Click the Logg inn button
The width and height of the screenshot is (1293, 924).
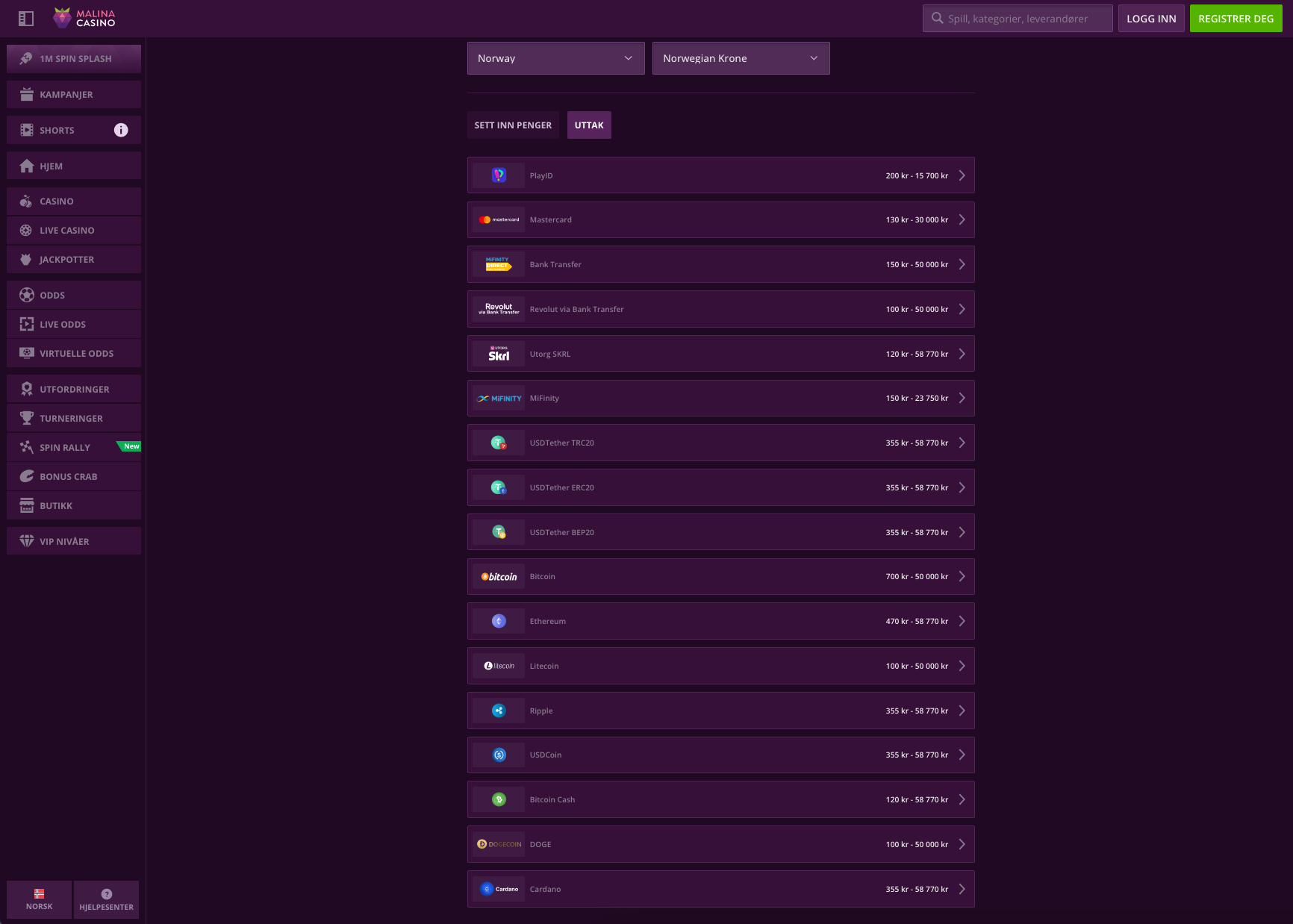[x=1150, y=19]
